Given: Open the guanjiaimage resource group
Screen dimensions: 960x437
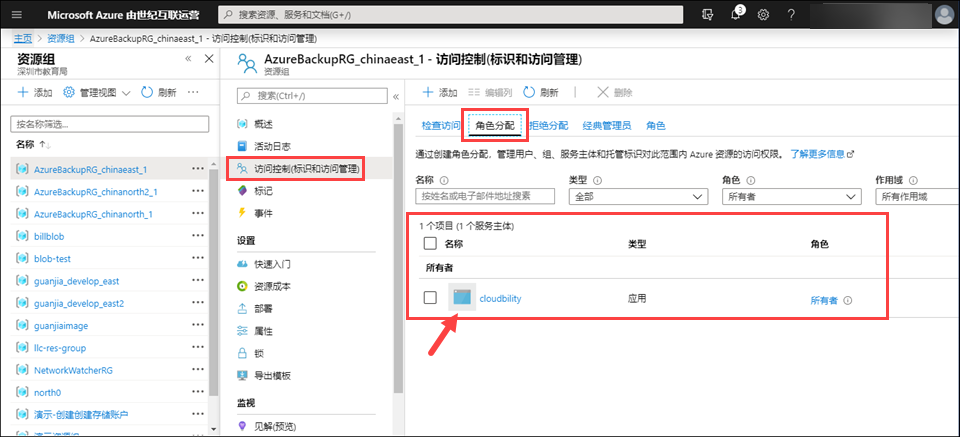Looking at the screenshot, I should 61,326.
